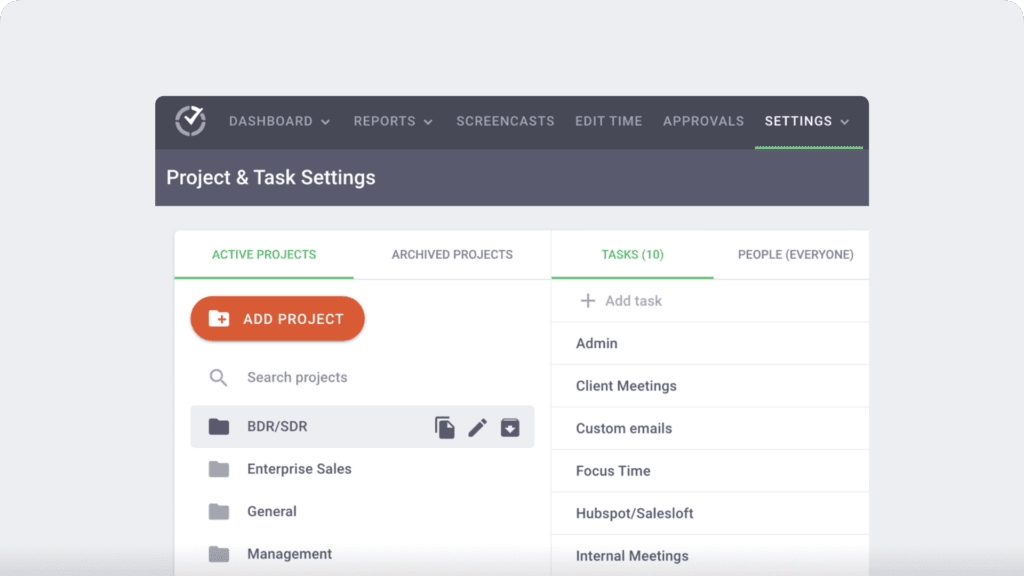1024x576 pixels.
Task: Click the Approvals navigation link
Action: click(x=703, y=121)
